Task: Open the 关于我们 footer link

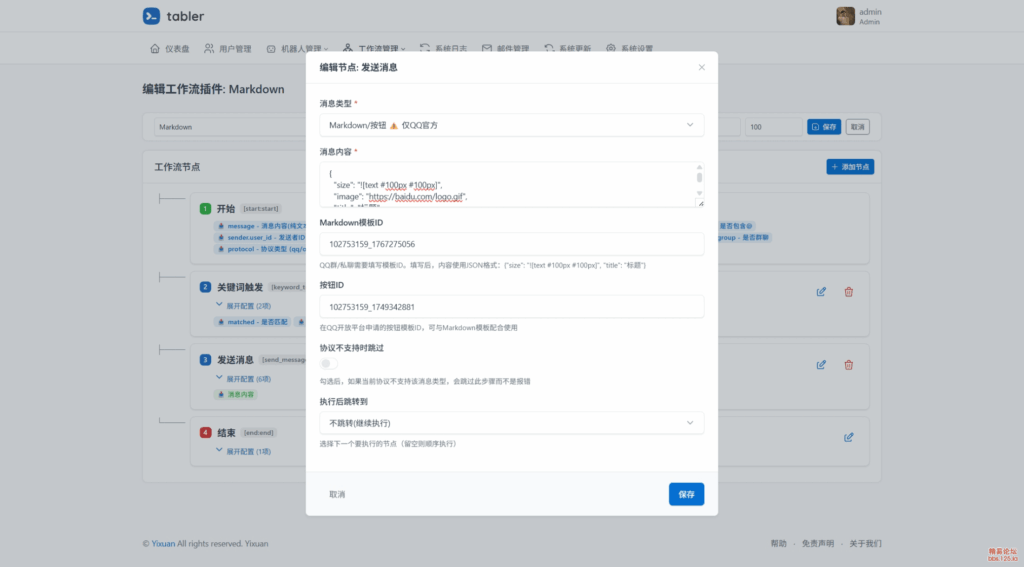Action: coord(865,543)
